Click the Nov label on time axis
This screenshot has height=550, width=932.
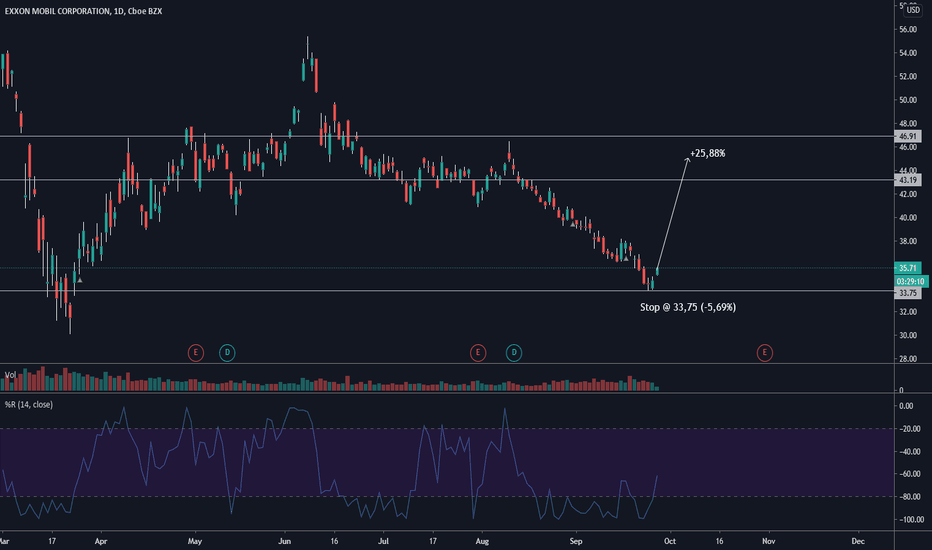tap(769, 541)
